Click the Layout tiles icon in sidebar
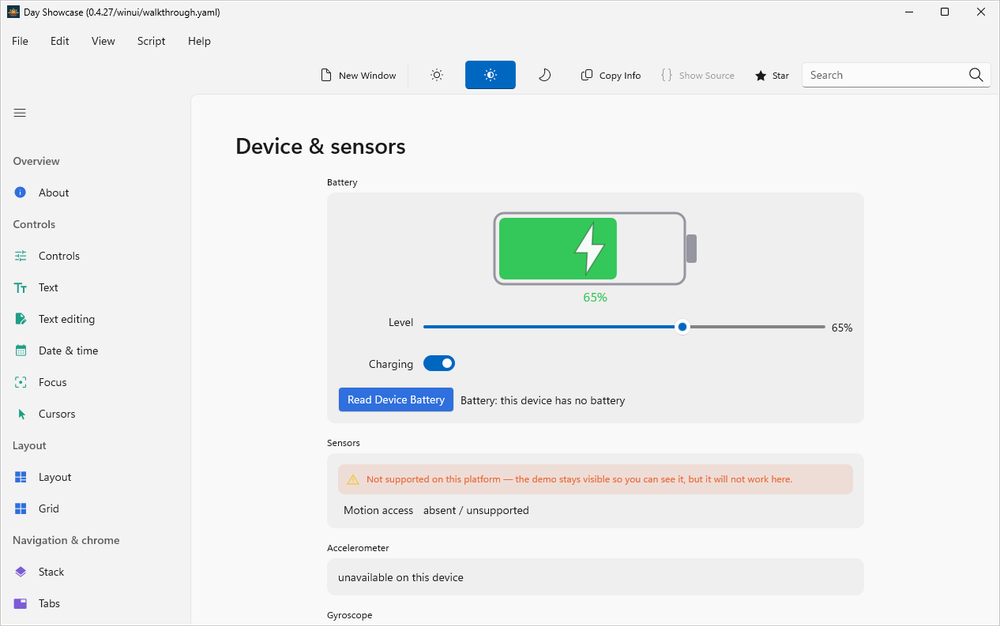 20,477
